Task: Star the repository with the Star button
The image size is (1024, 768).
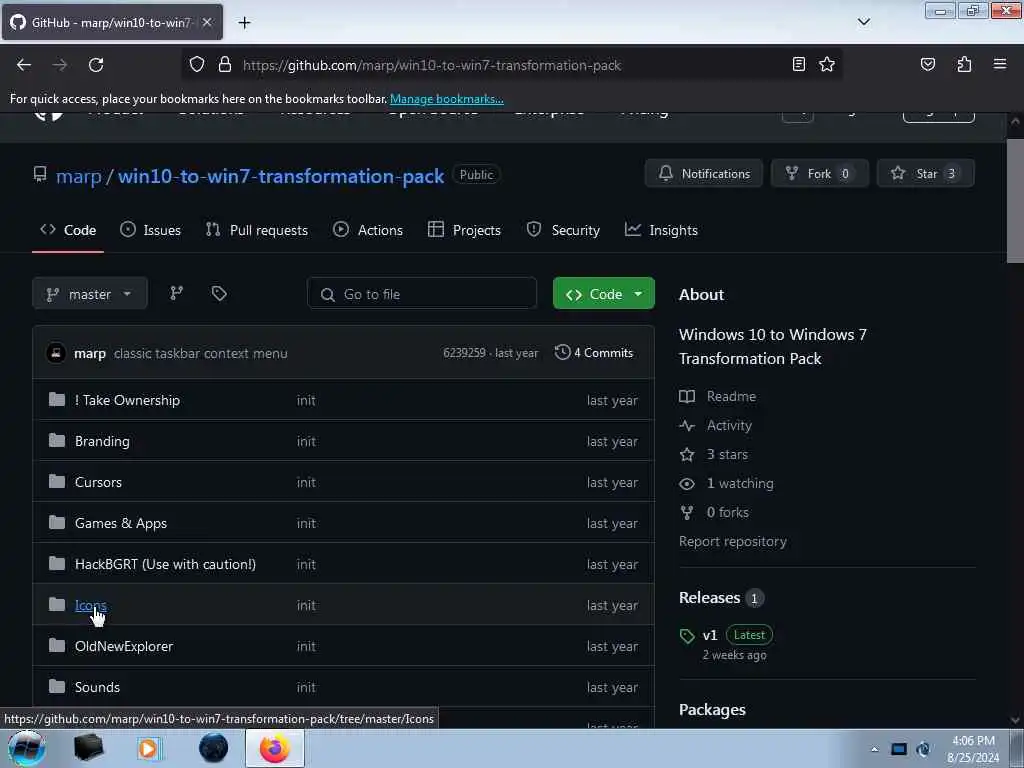Action: [925, 174]
